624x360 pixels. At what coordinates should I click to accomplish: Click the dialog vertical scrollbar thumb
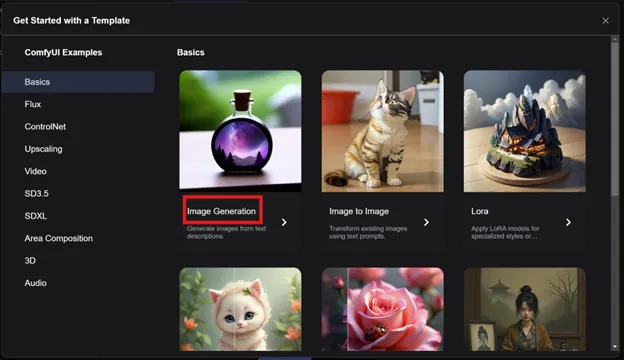[615, 119]
